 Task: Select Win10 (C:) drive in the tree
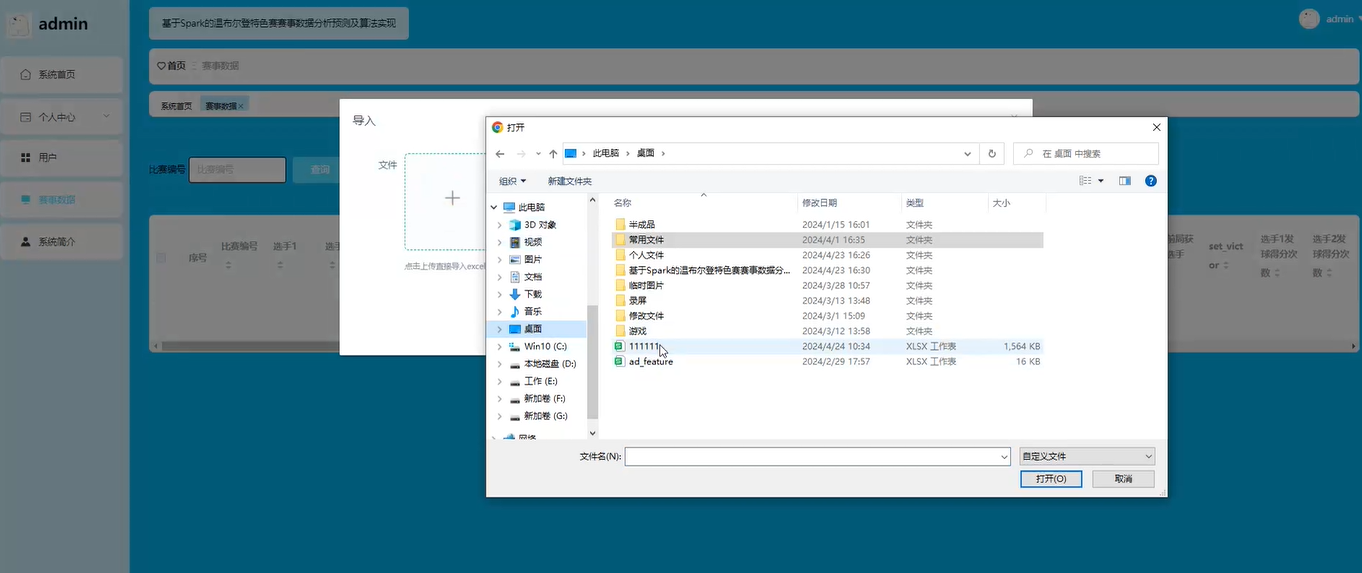pos(545,346)
